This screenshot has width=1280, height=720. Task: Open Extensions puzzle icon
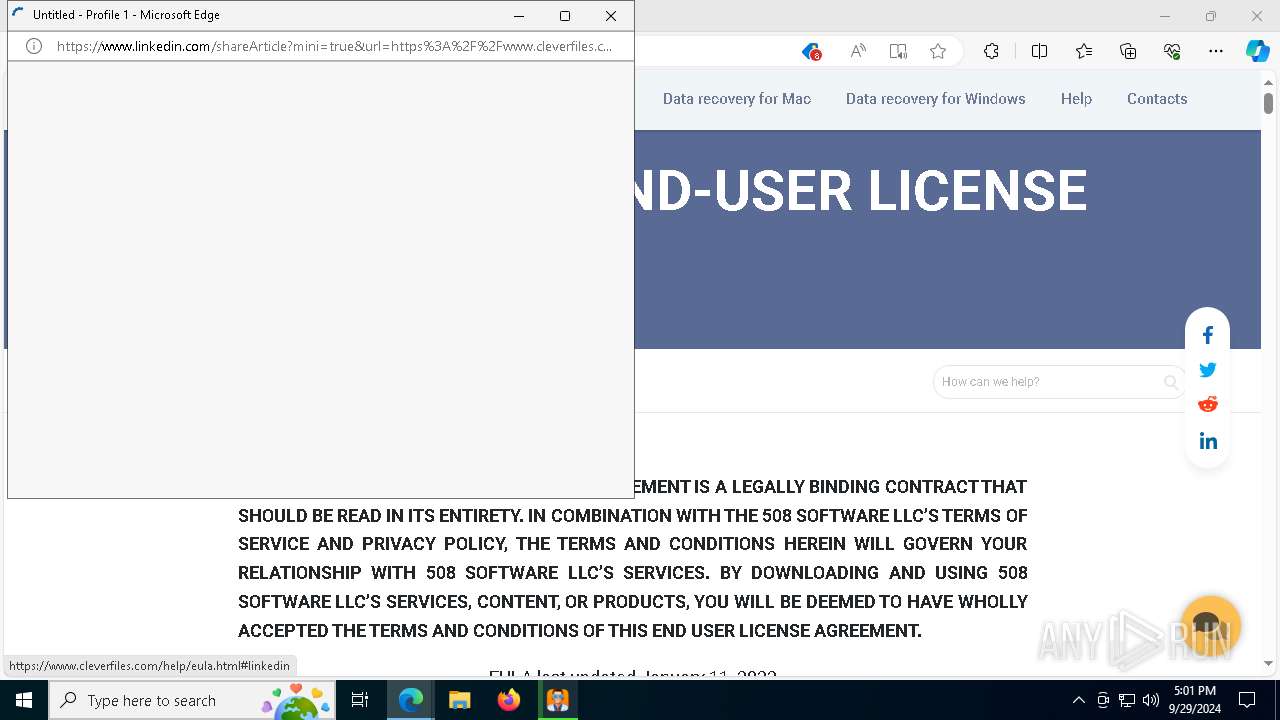tap(991, 52)
